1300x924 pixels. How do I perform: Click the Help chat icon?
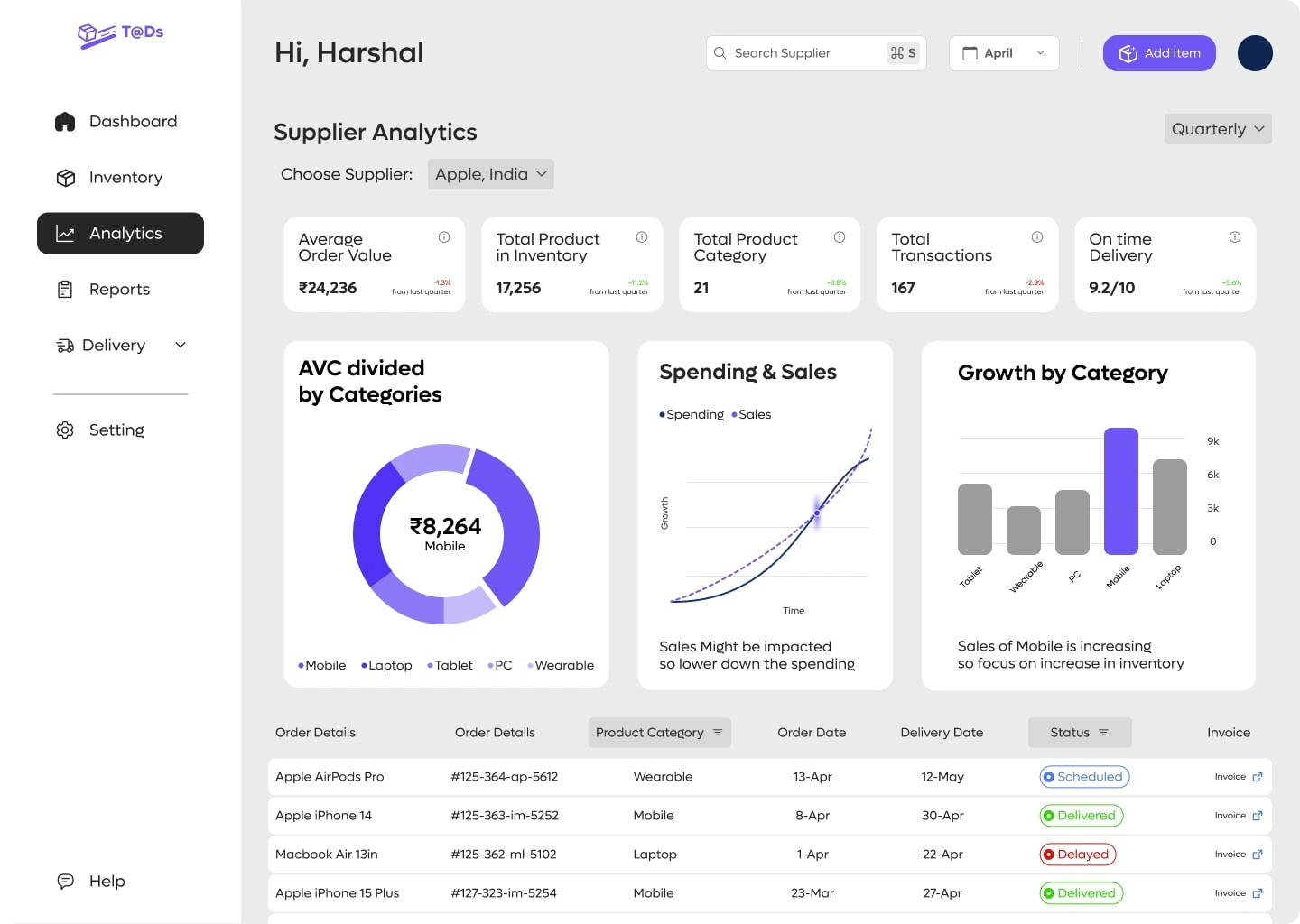65,882
